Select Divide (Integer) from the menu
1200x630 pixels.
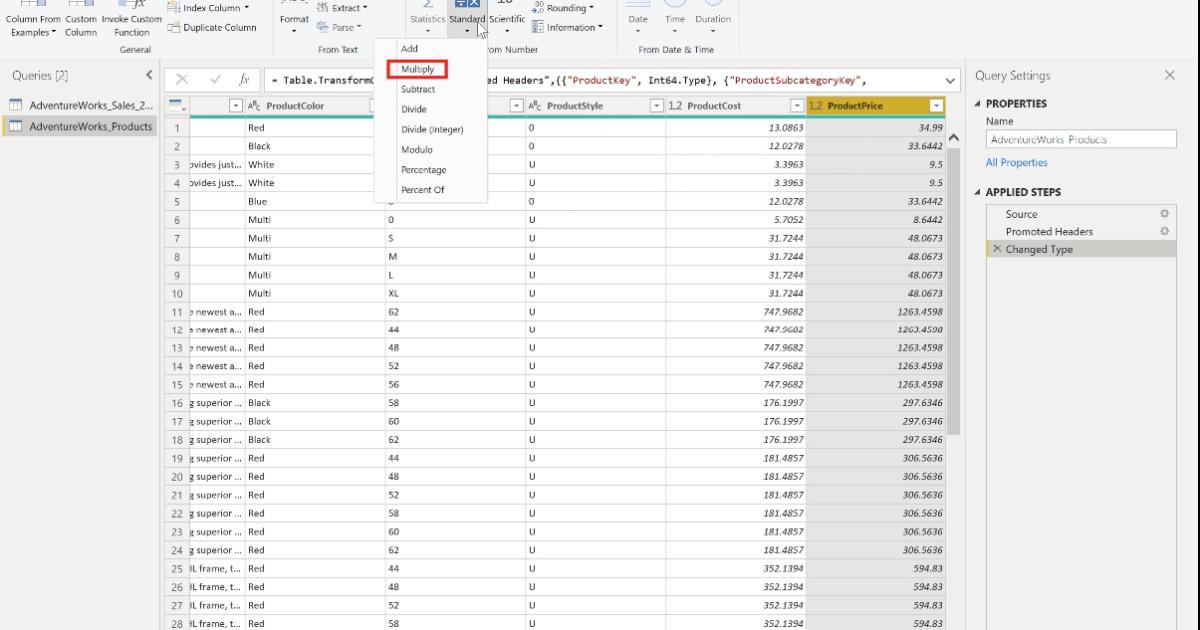[430, 129]
